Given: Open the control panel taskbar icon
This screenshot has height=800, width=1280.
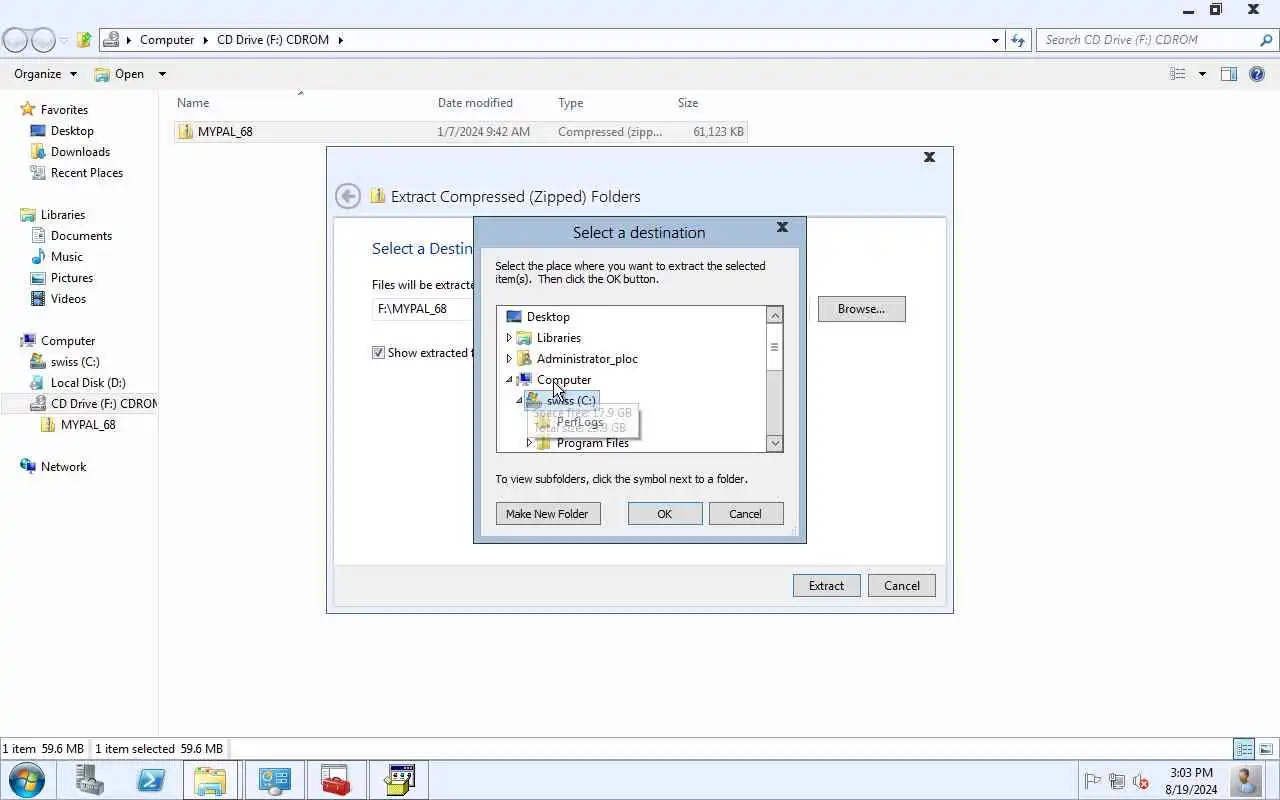Looking at the screenshot, I should [x=274, y=780].
